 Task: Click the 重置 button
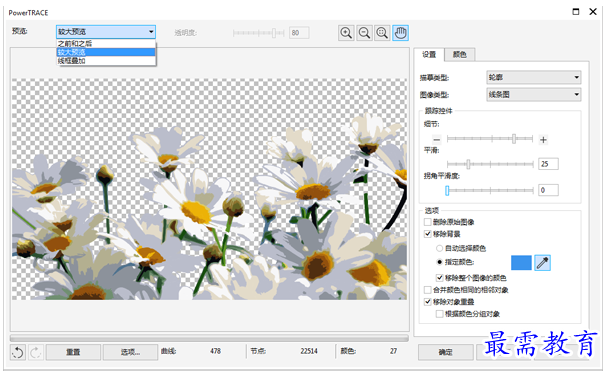(73, 352)
